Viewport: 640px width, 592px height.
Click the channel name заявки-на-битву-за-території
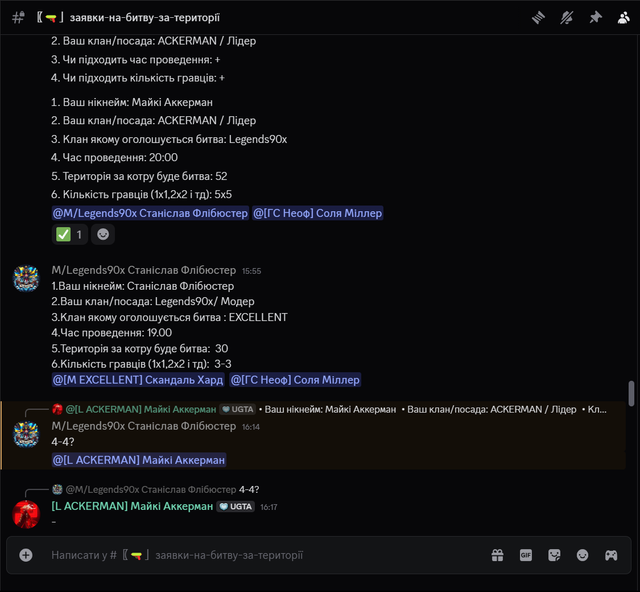coord(145,18)
